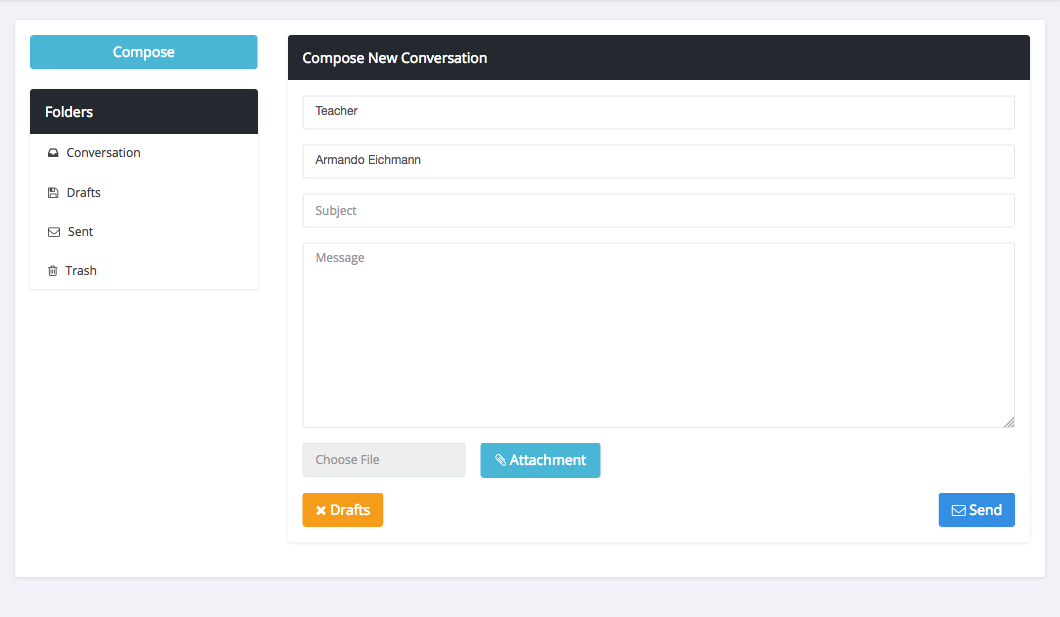This screenshot has width=1060, height=617.
Task: Click the Drafts floppy disk icon in sidebar
Action: coord(53,193)
